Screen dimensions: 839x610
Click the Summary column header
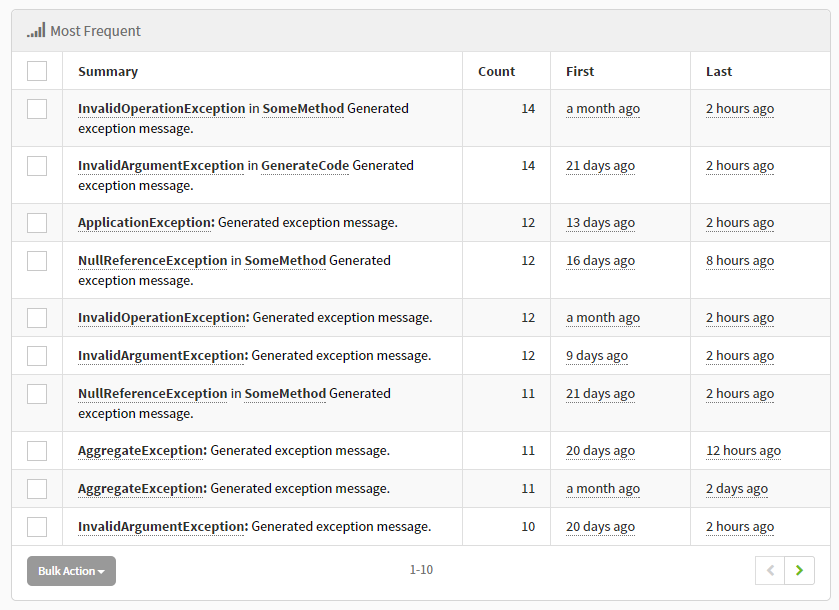click(107, 71)
